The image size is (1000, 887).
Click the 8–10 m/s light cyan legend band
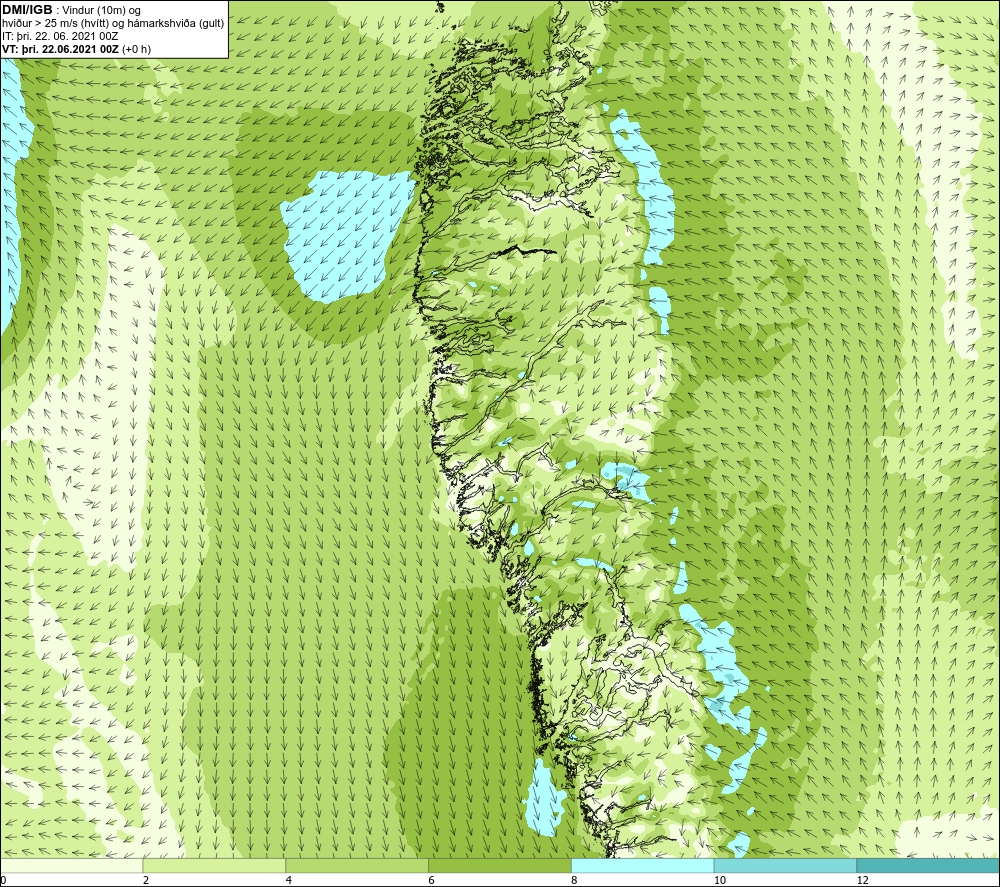[x=643, y=865]
